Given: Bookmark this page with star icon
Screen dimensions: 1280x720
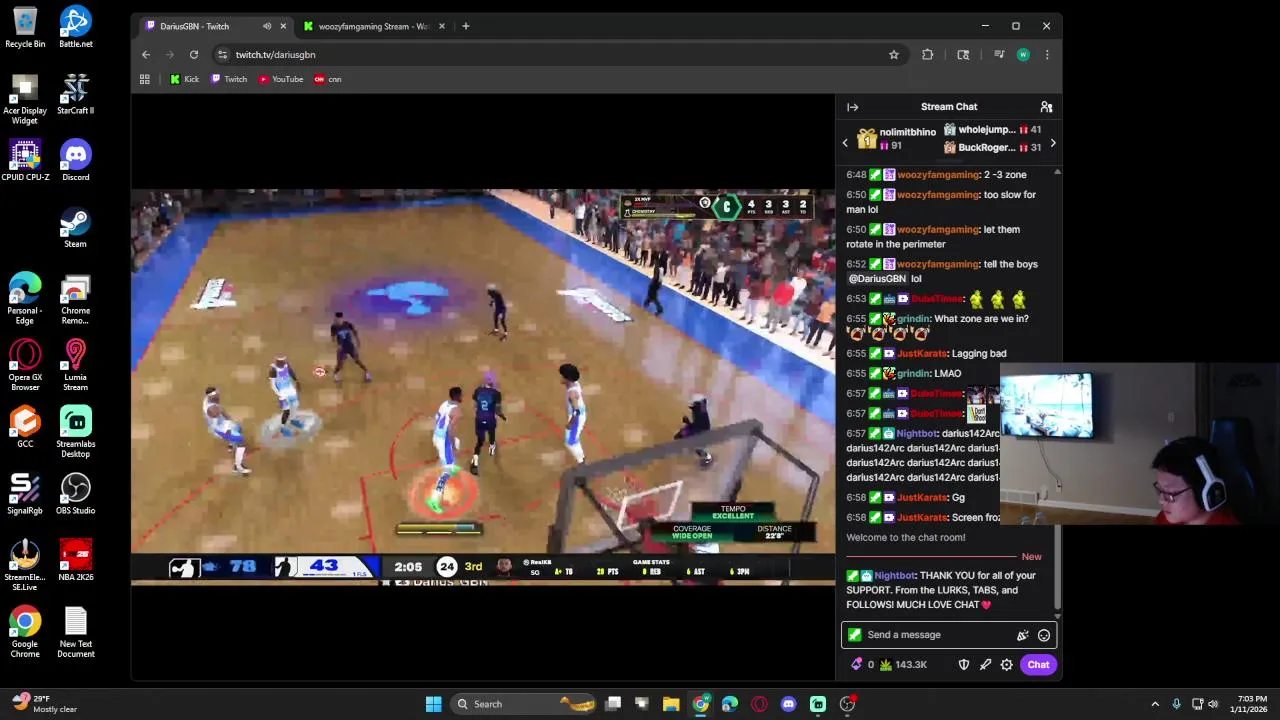Looking at the screenshot, I should (x=894, y=55).
